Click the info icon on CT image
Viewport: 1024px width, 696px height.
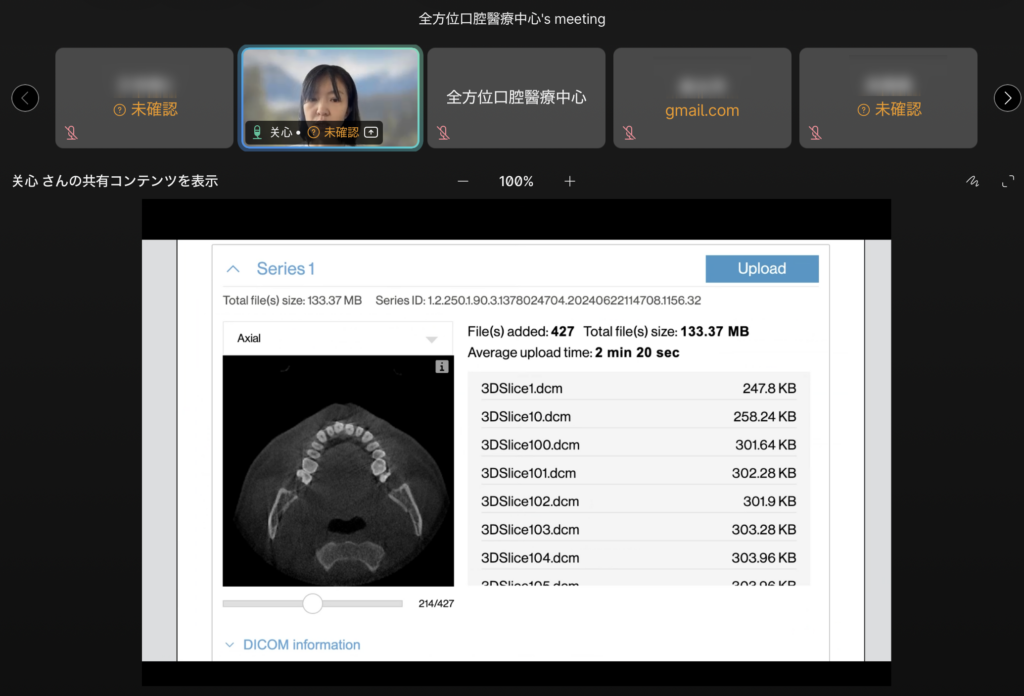click(442, 368)
